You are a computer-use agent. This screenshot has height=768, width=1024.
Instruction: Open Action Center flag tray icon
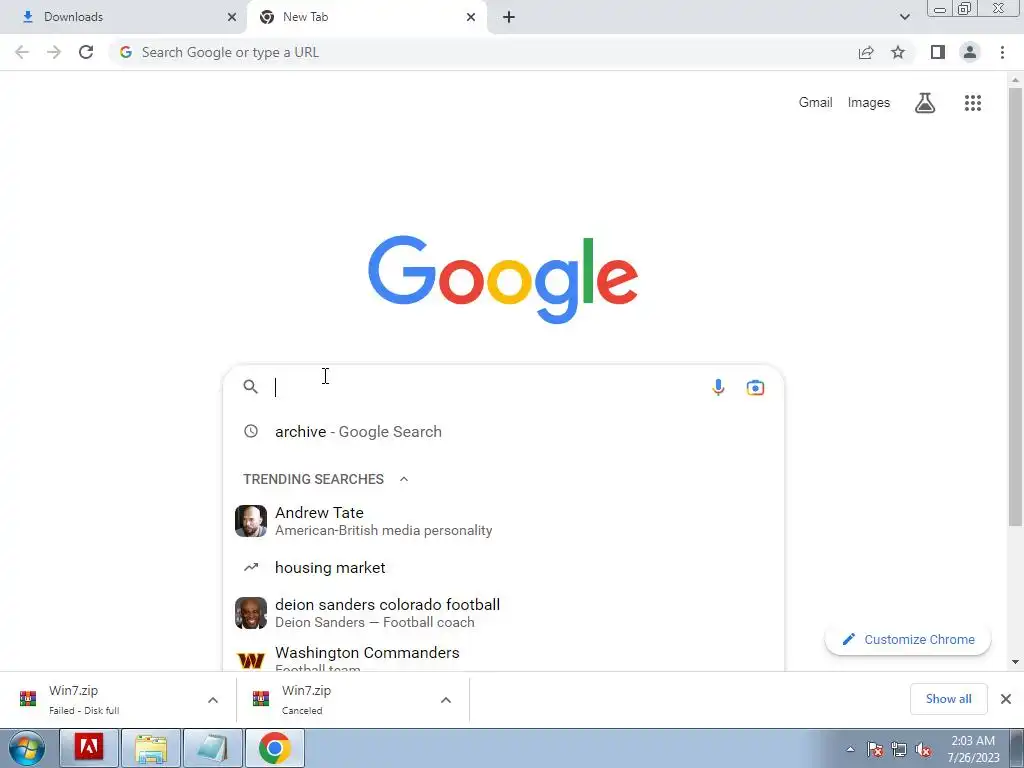pos(875,749)
